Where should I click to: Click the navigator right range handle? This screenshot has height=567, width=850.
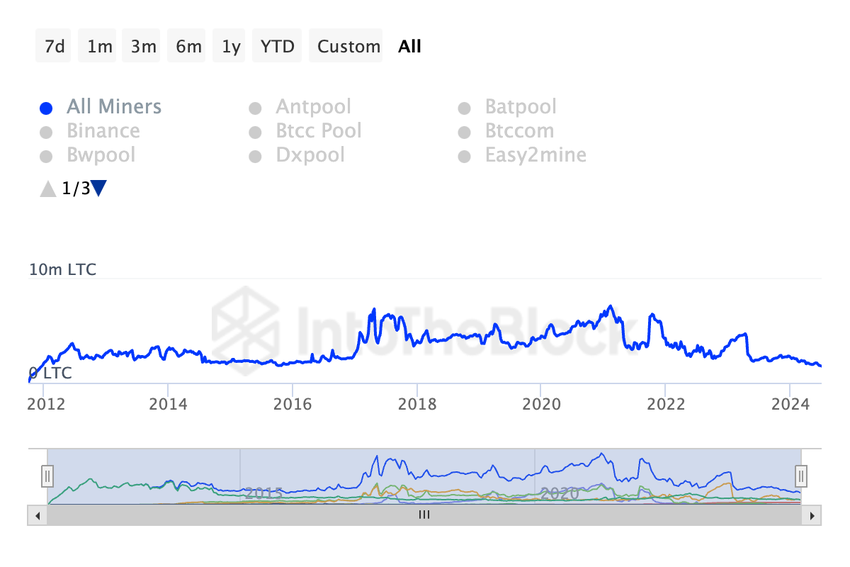click(801, 476)
